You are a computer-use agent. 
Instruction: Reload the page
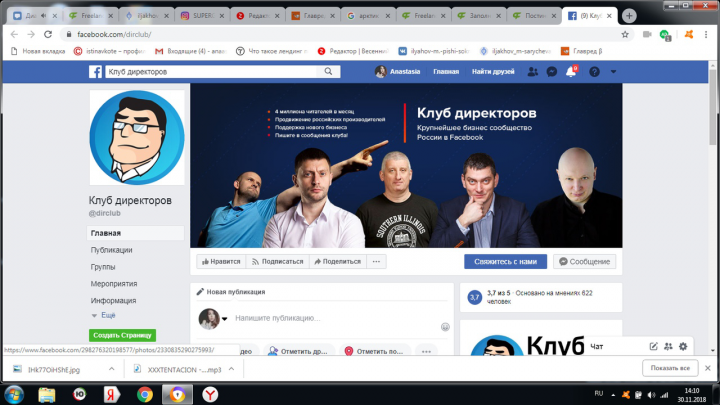pos(48,34)
